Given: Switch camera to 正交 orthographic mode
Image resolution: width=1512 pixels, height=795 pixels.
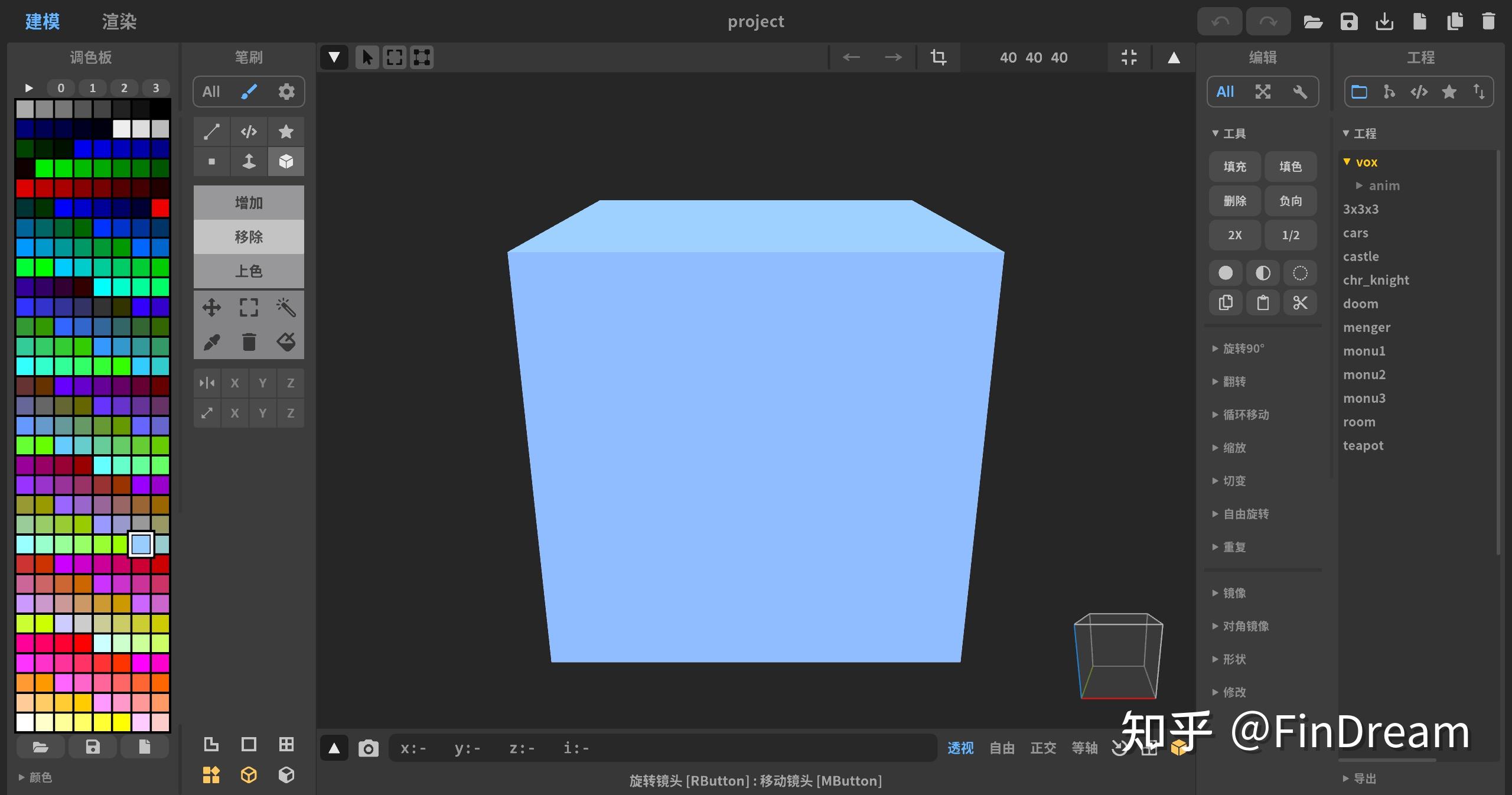Looking at the screenshot, I should pos(1043,748).
